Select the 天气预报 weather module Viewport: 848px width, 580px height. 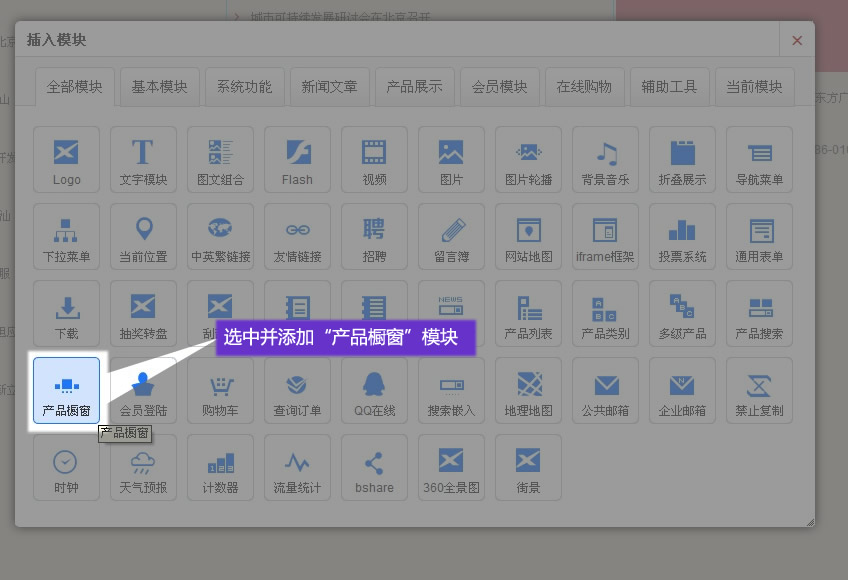click(x=143, y=467)
